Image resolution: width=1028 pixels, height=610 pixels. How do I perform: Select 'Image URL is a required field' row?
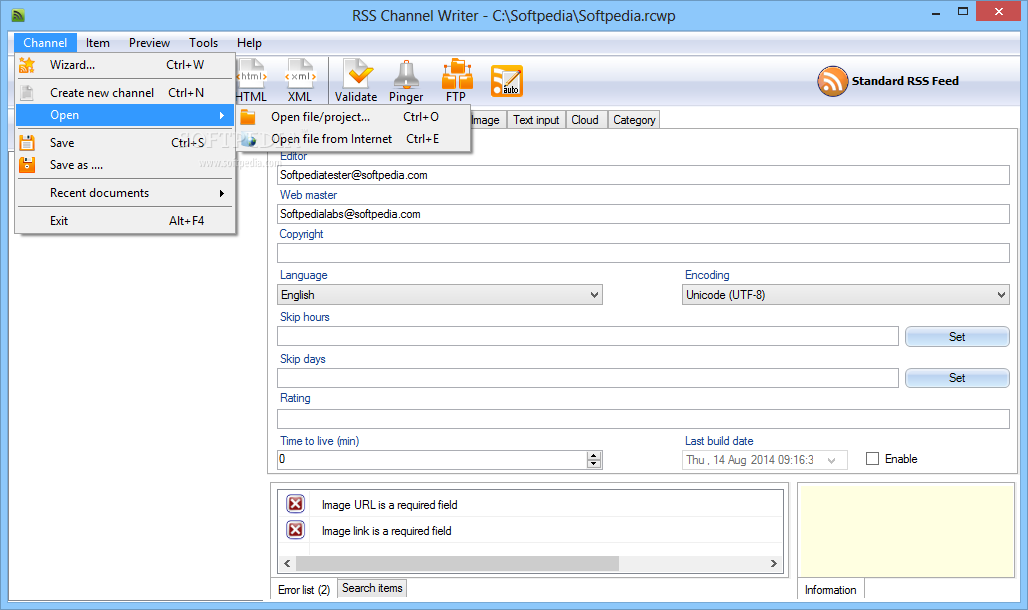tap(530, 504)
